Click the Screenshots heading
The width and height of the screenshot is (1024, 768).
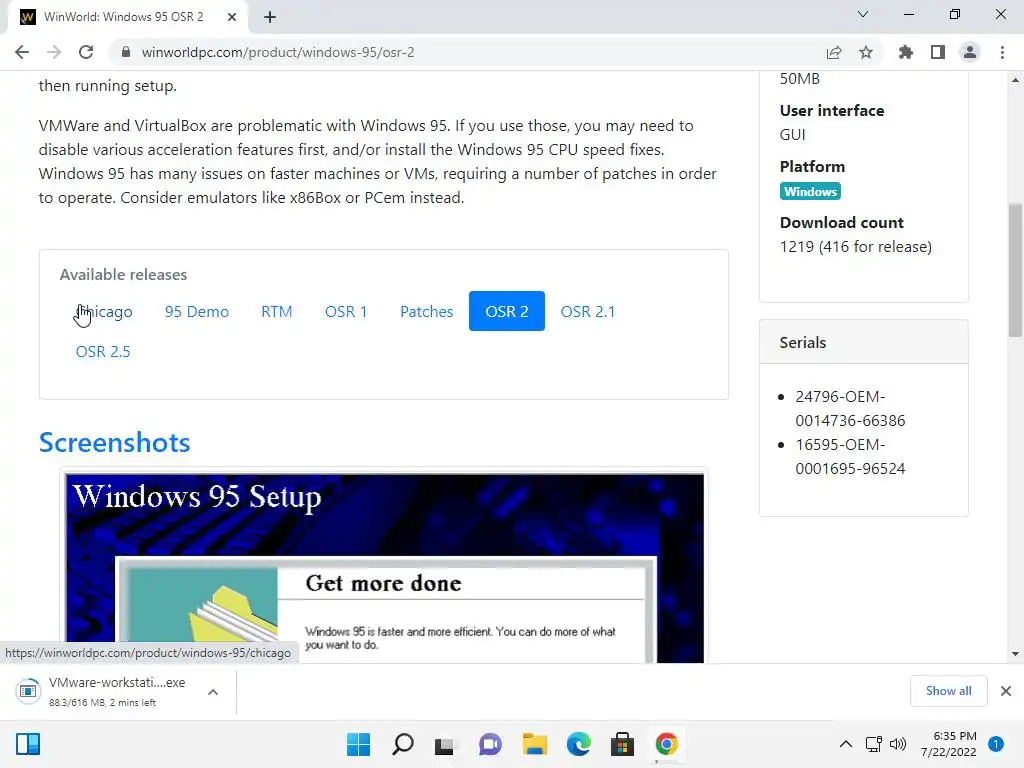pos(114,443)
